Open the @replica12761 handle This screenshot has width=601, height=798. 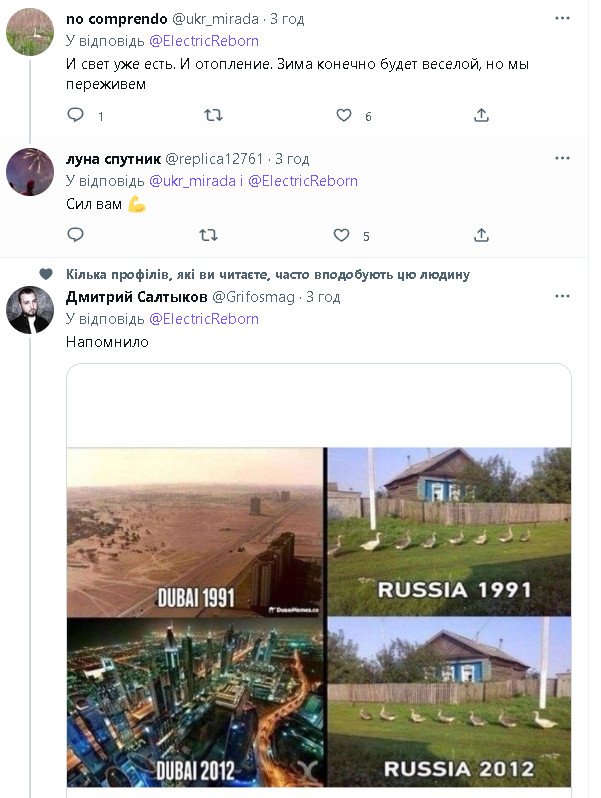[214, 159]
